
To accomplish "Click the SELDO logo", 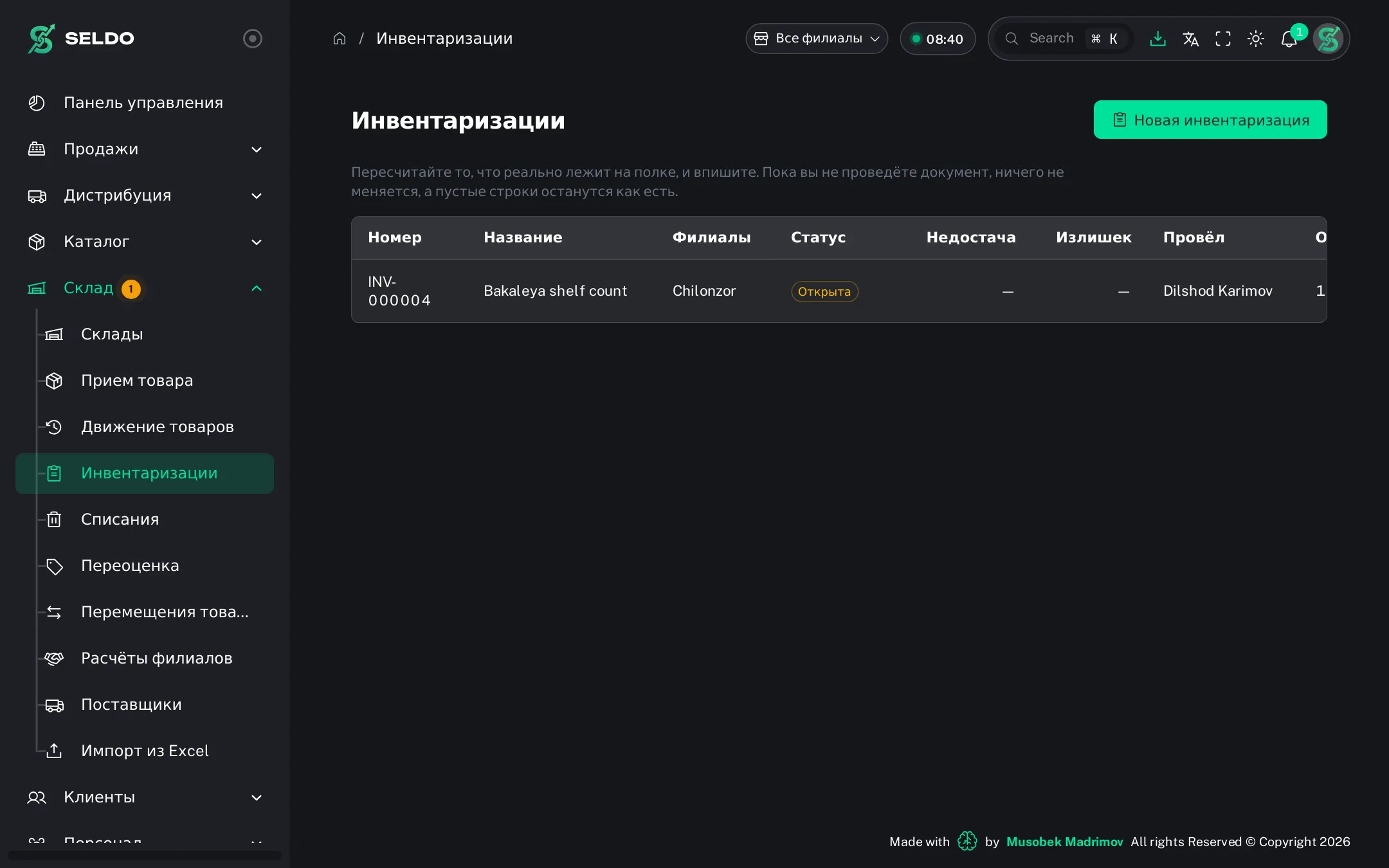I will click(81, 39).
